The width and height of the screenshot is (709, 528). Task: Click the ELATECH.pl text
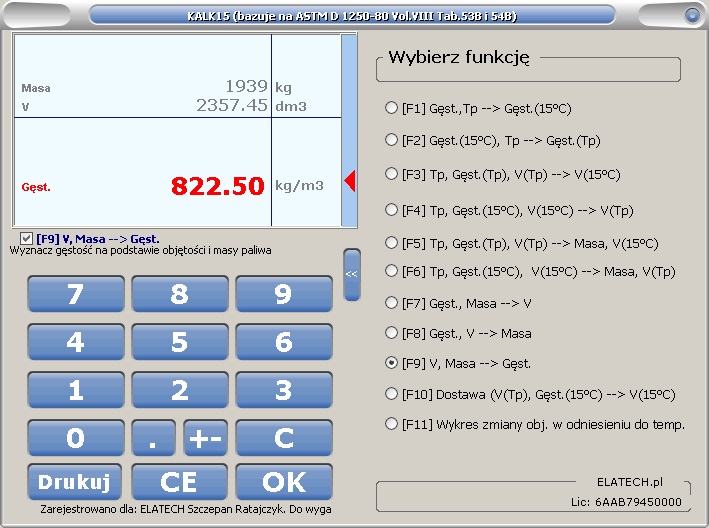(630, 482)
